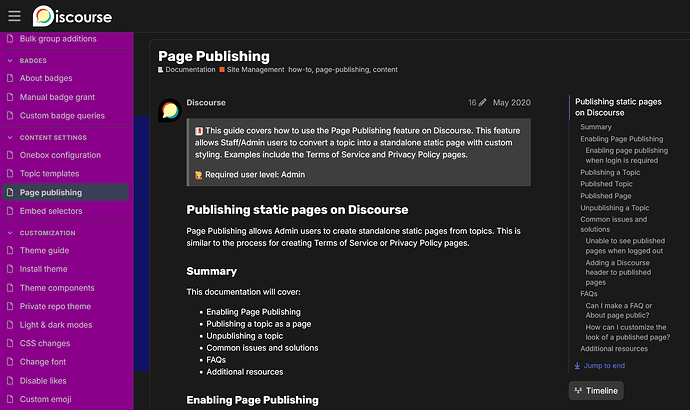The width and height of the screenshot is (690, 410).
Task: Click the page icon beside Install theme
Action: tap(10, 269)
